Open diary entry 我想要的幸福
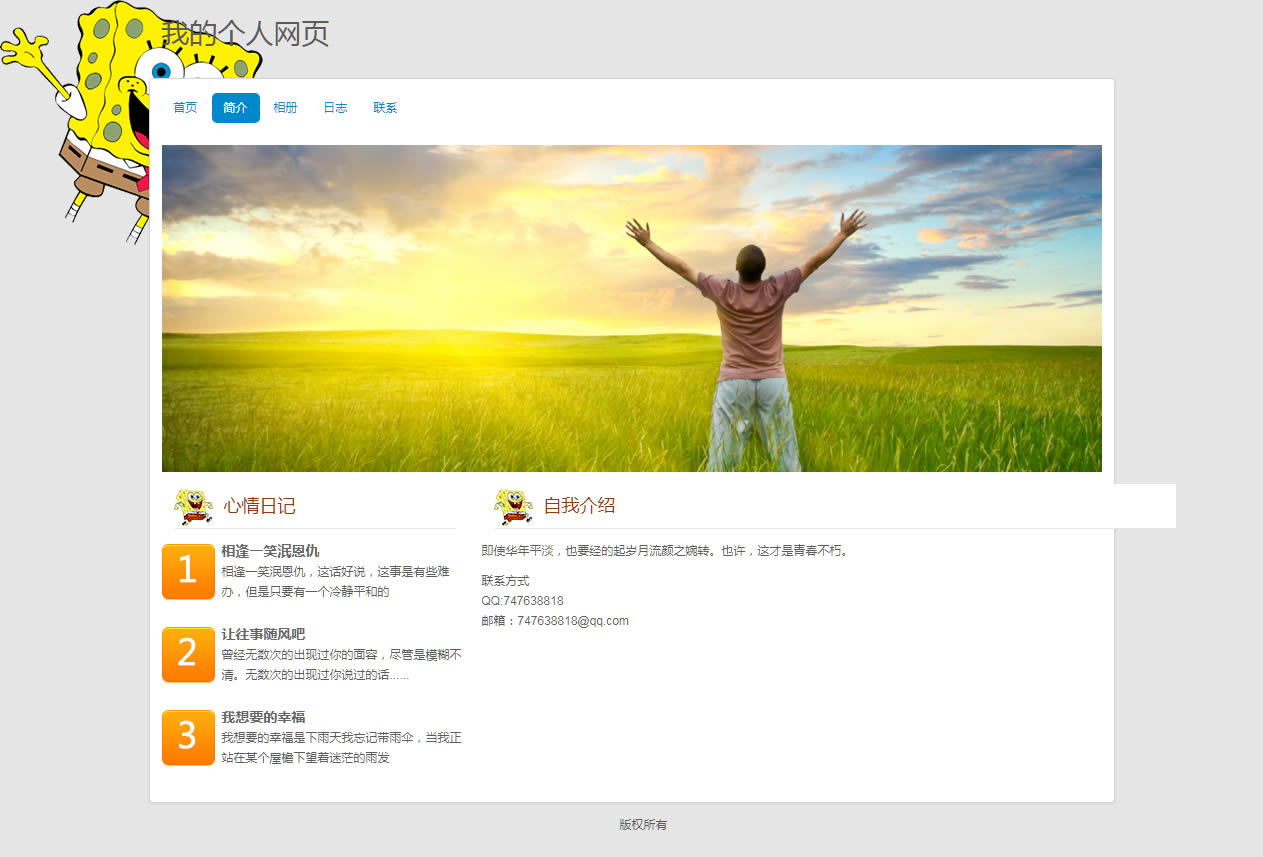The width and height of the screenshot is (1263, 857). click(263, 717)
